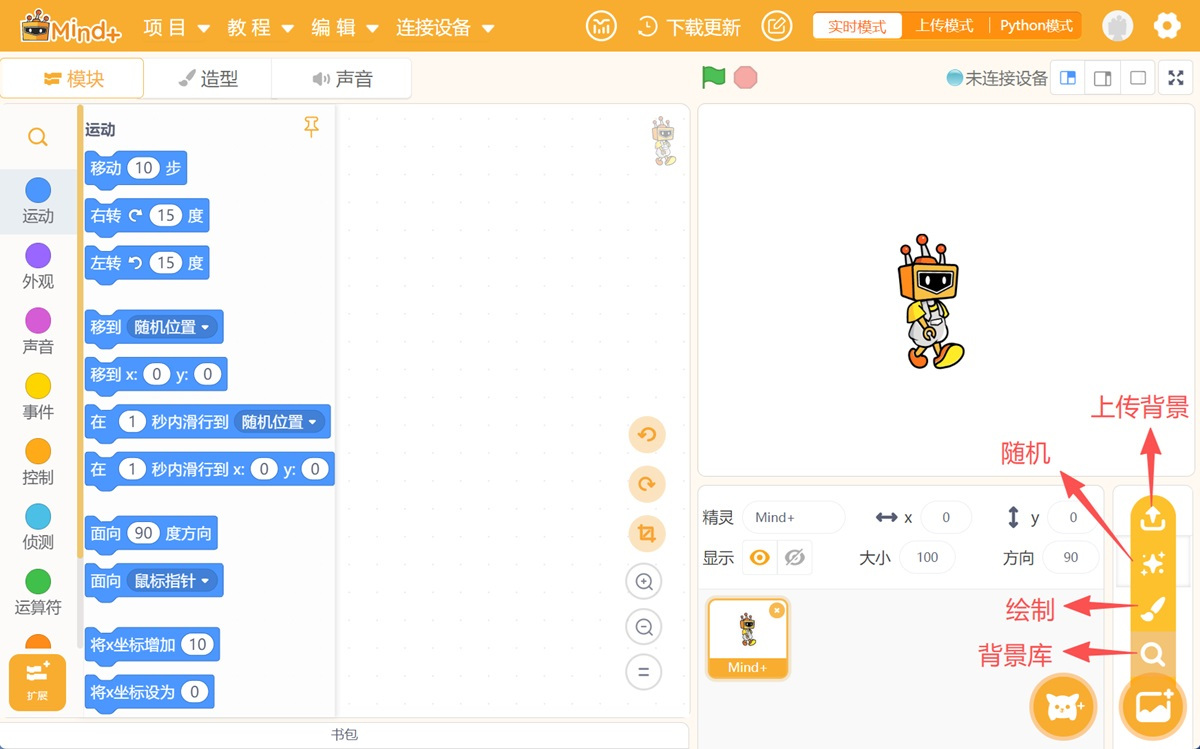Image resolution: width=1200 pixels, height=749 pixels.
Task: Switch to the 造型 costumes tab
Action: point(208,79)
